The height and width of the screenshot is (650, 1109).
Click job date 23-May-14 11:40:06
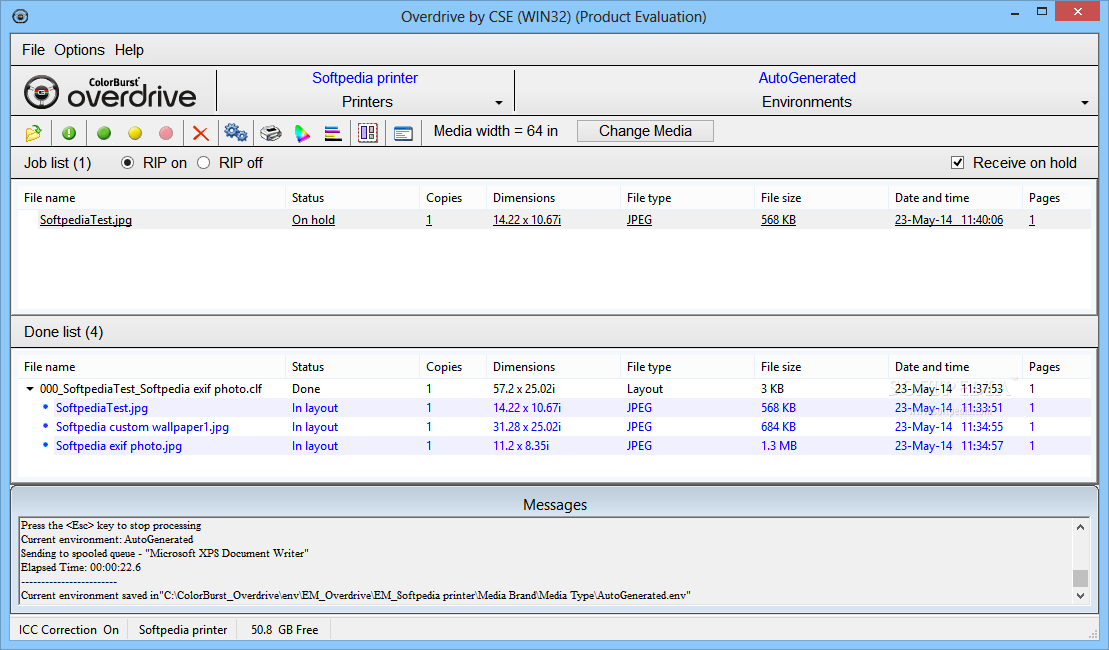(948, 219)
